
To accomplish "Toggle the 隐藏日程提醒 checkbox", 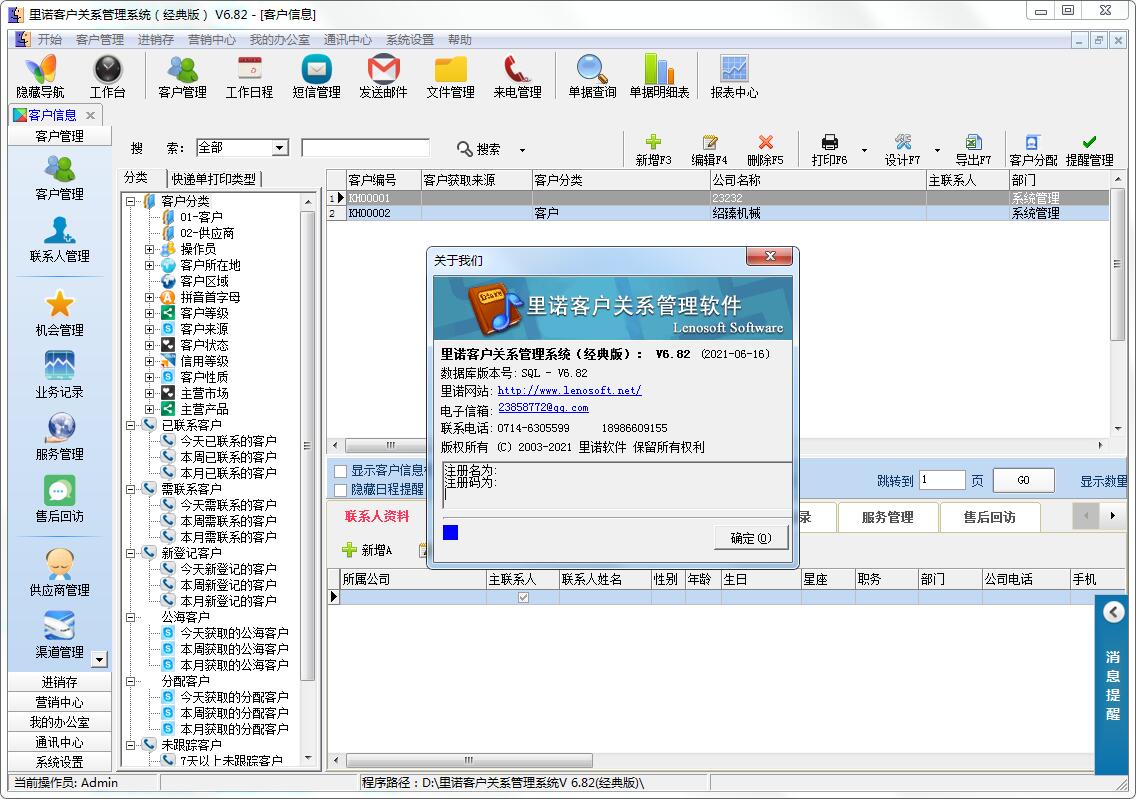I will [x=340, y=490].
